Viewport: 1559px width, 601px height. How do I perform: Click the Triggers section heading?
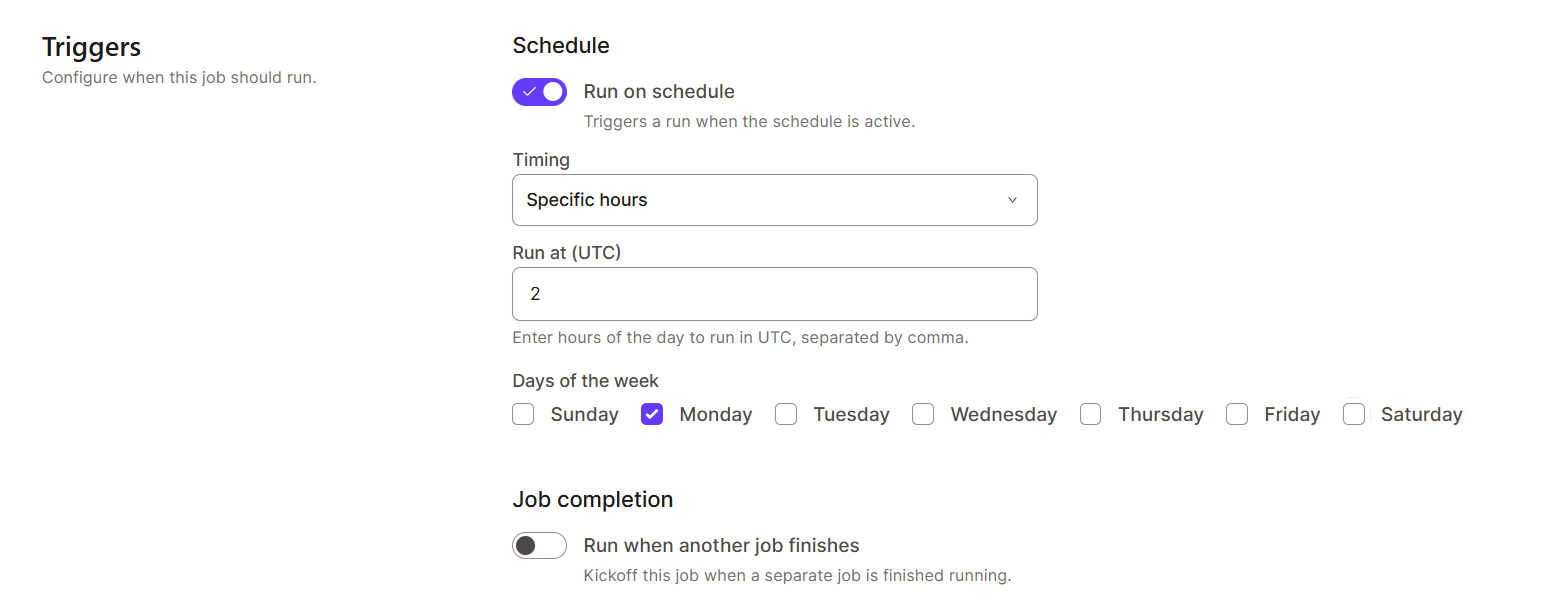(91, 46)
